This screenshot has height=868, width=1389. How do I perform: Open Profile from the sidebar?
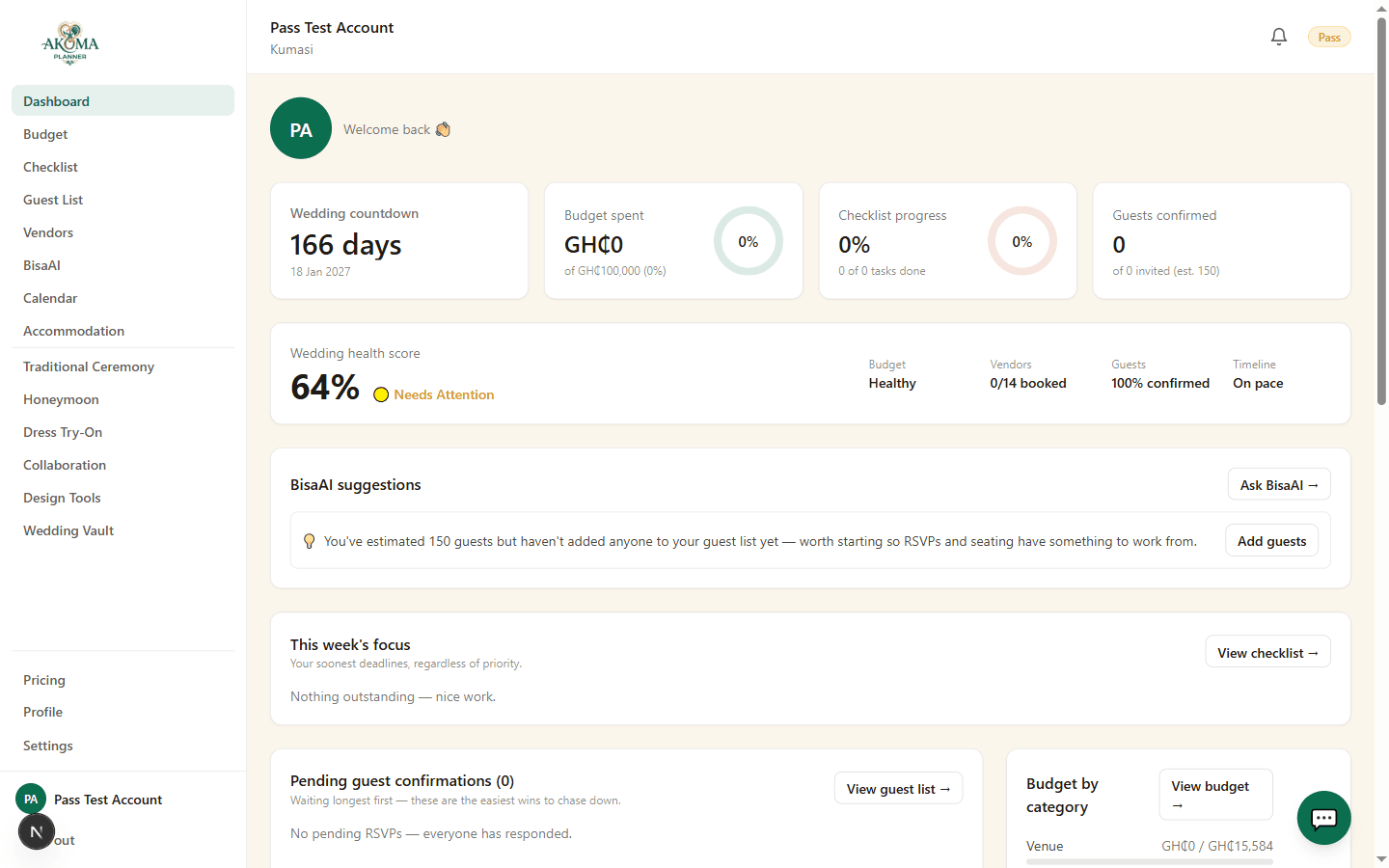(x=123, y=712)
